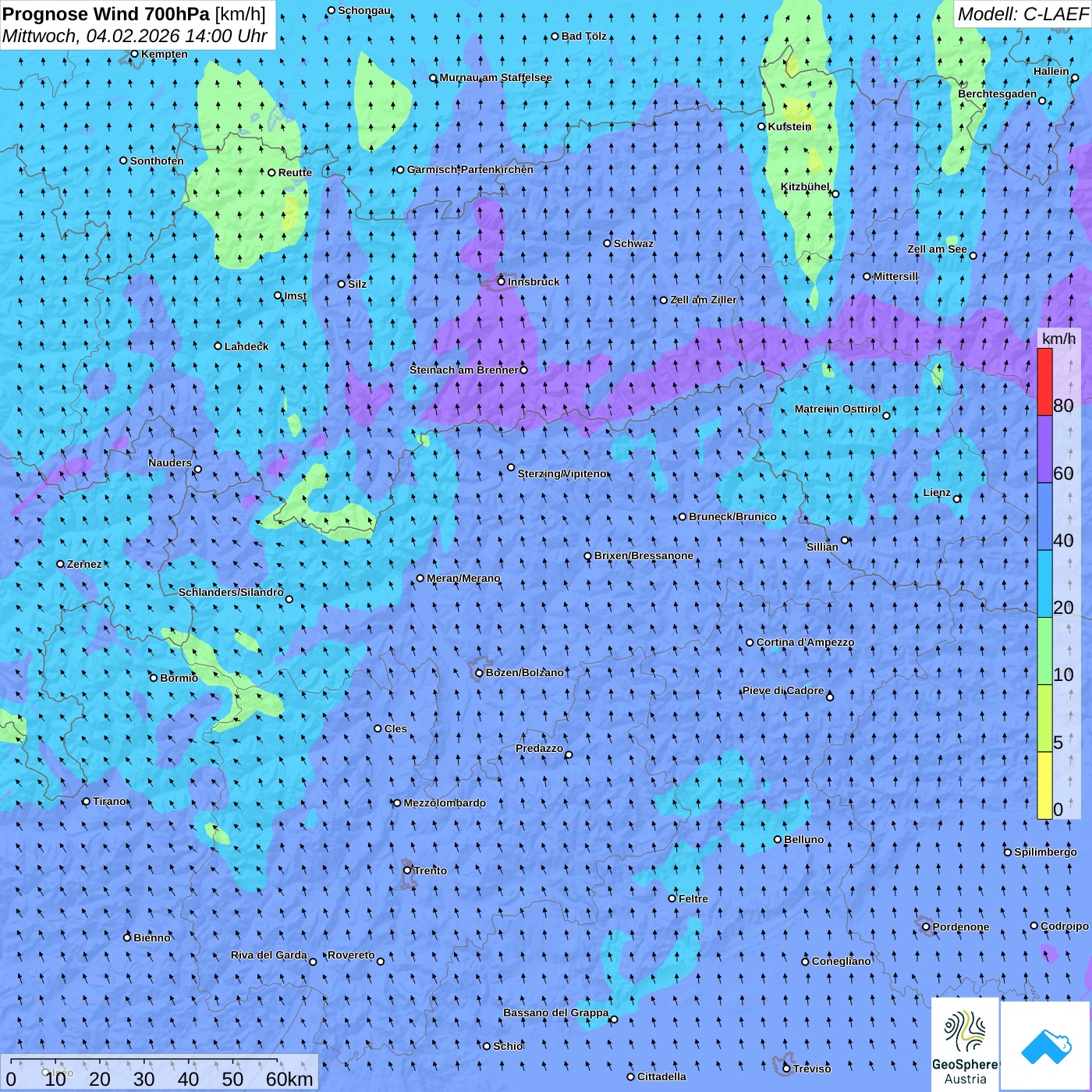Click the 'Steinach am Brenner' label
This screenshot has width=1092, height=1092.
coord(464,370)
